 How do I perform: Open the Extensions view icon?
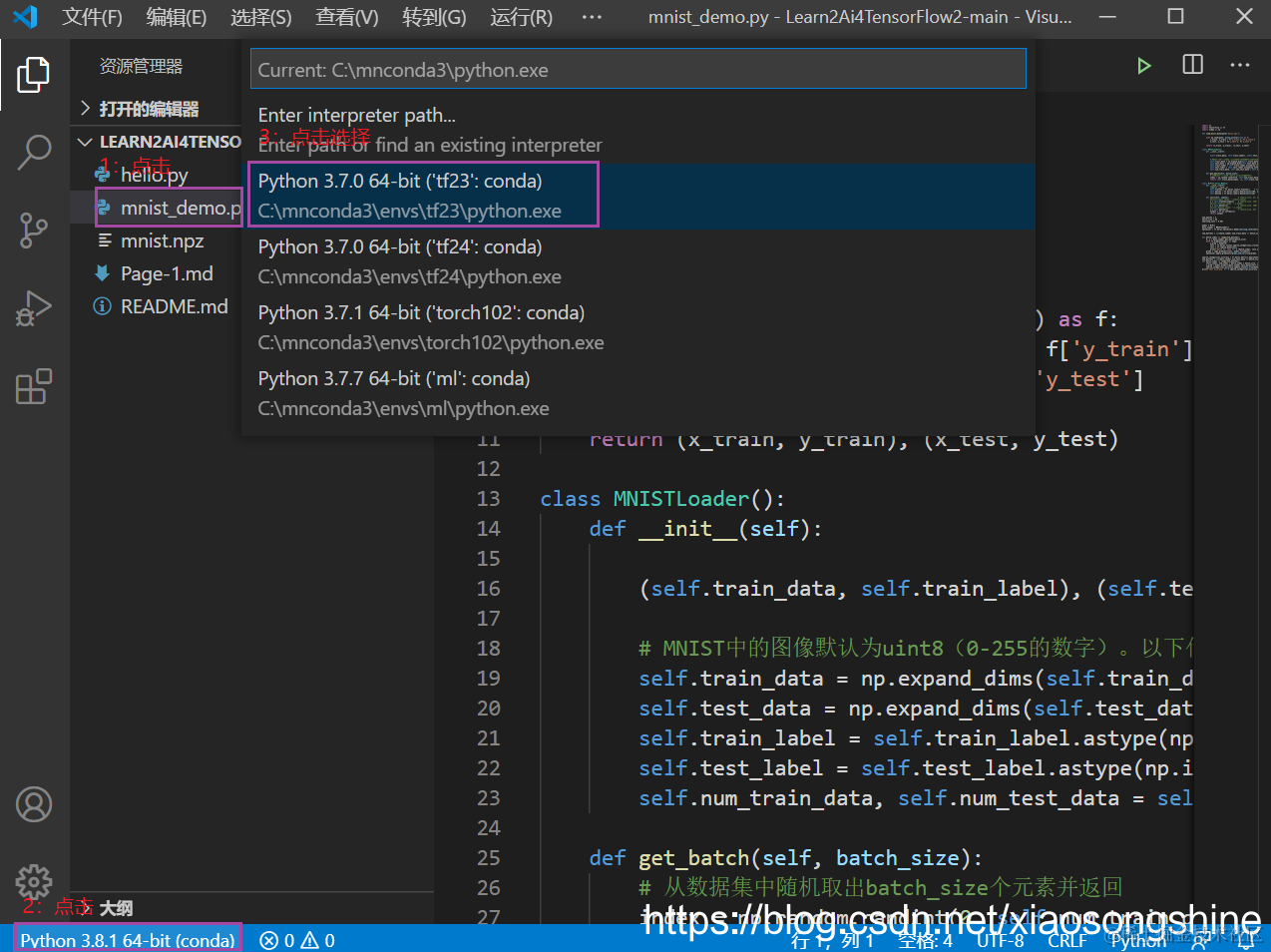pyautogui.click(x=34, y=386)
